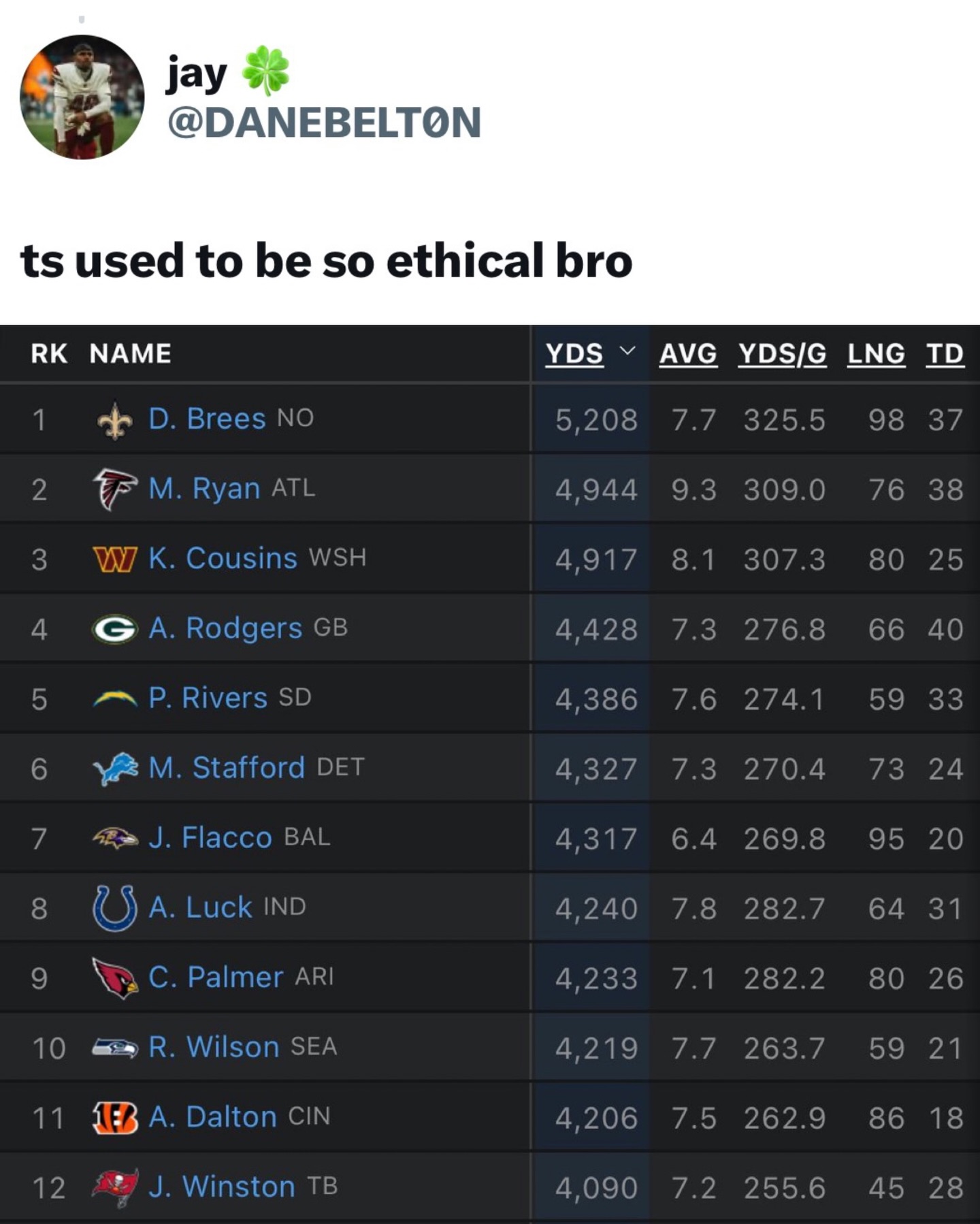Sort by LNG column header

pos(876,354)
